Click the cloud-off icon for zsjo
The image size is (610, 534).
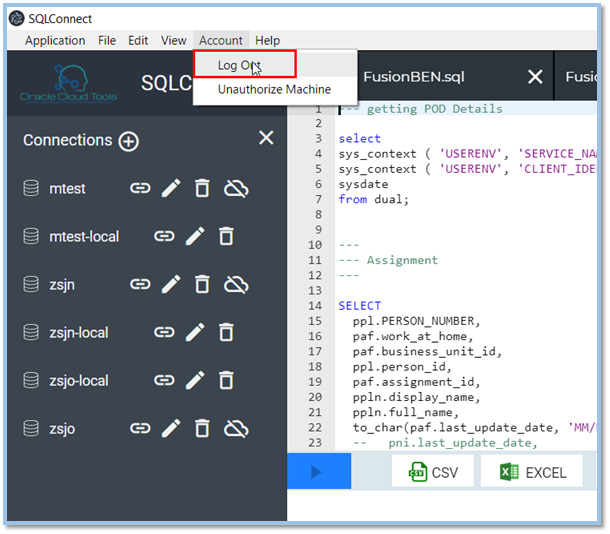pyautogui.click(x=236, y=429)
